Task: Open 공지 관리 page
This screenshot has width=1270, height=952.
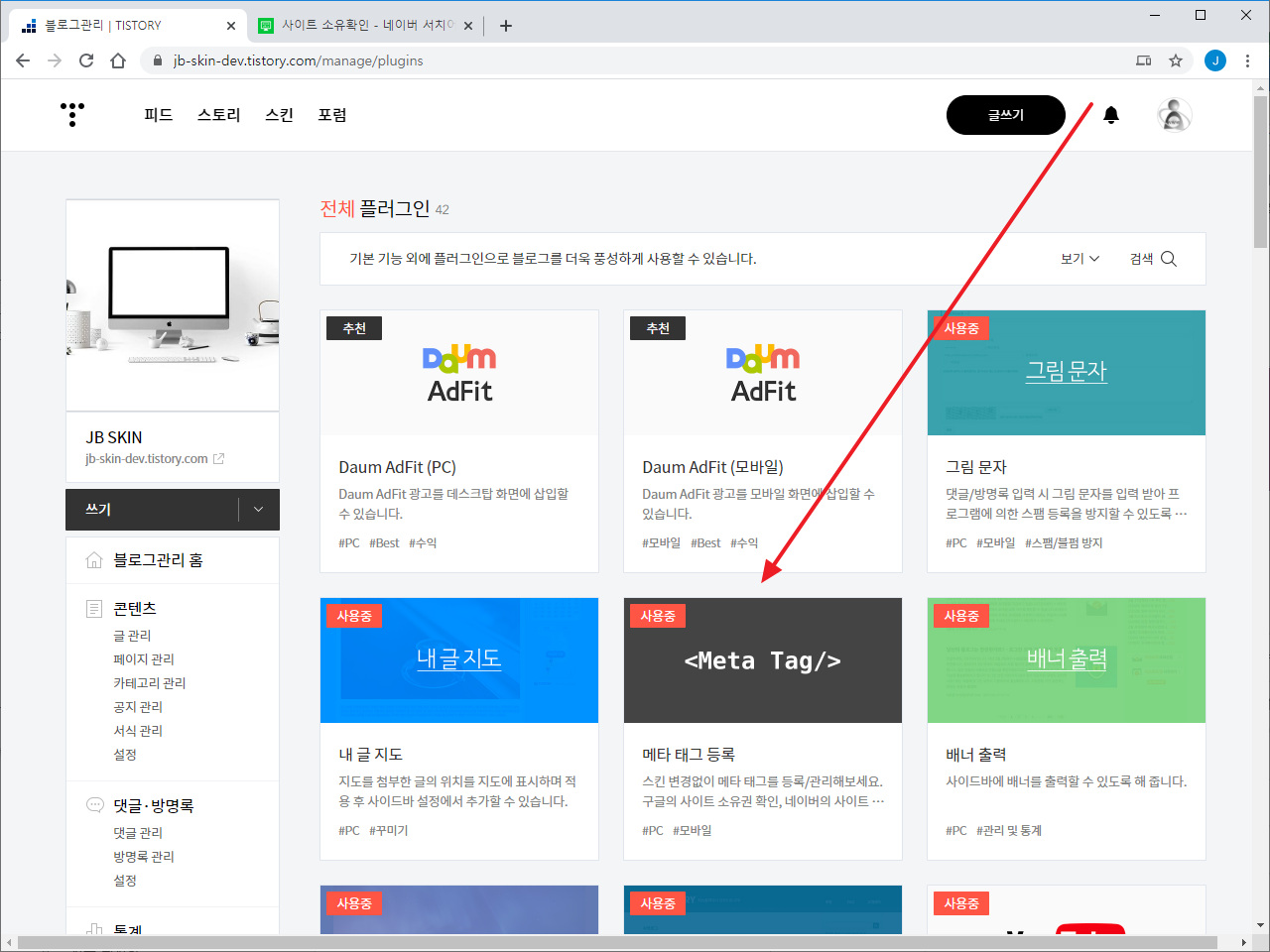Action: pos(138,707)
